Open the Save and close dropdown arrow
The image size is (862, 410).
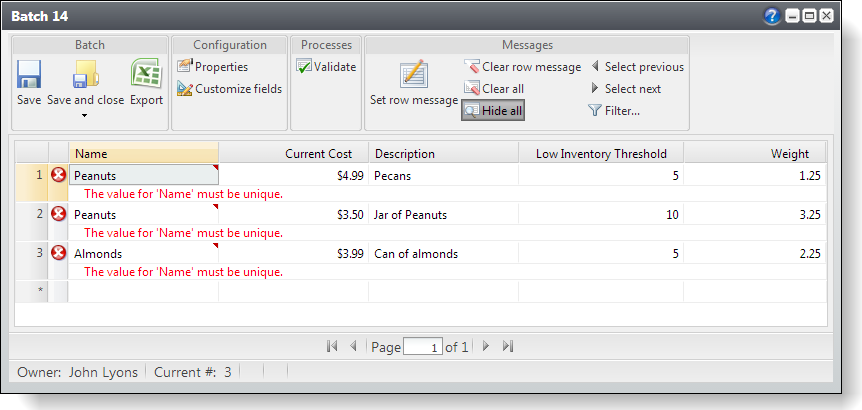pos(85,115)
